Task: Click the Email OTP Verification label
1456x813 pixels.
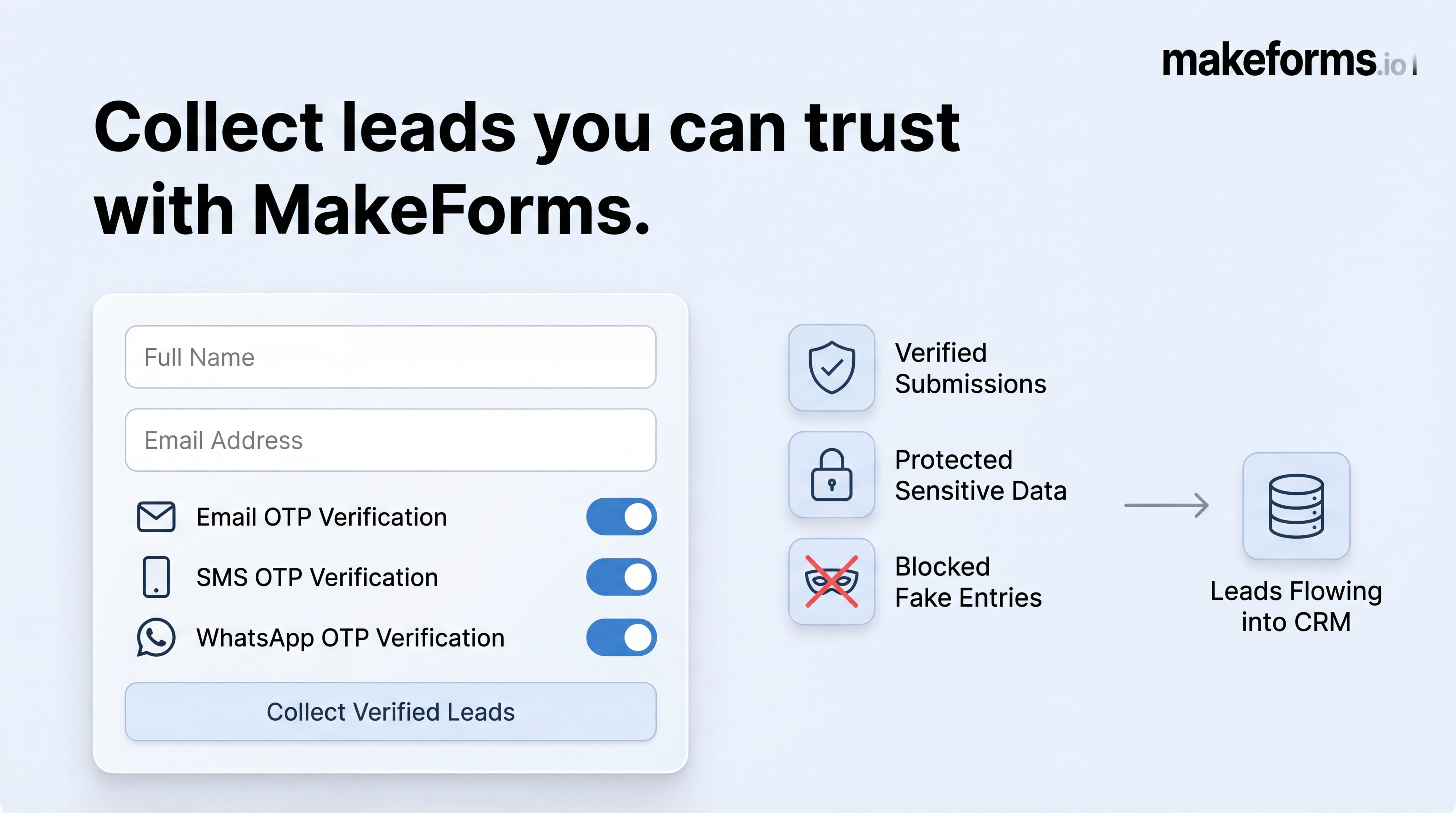Action: [x=322, y=517]
